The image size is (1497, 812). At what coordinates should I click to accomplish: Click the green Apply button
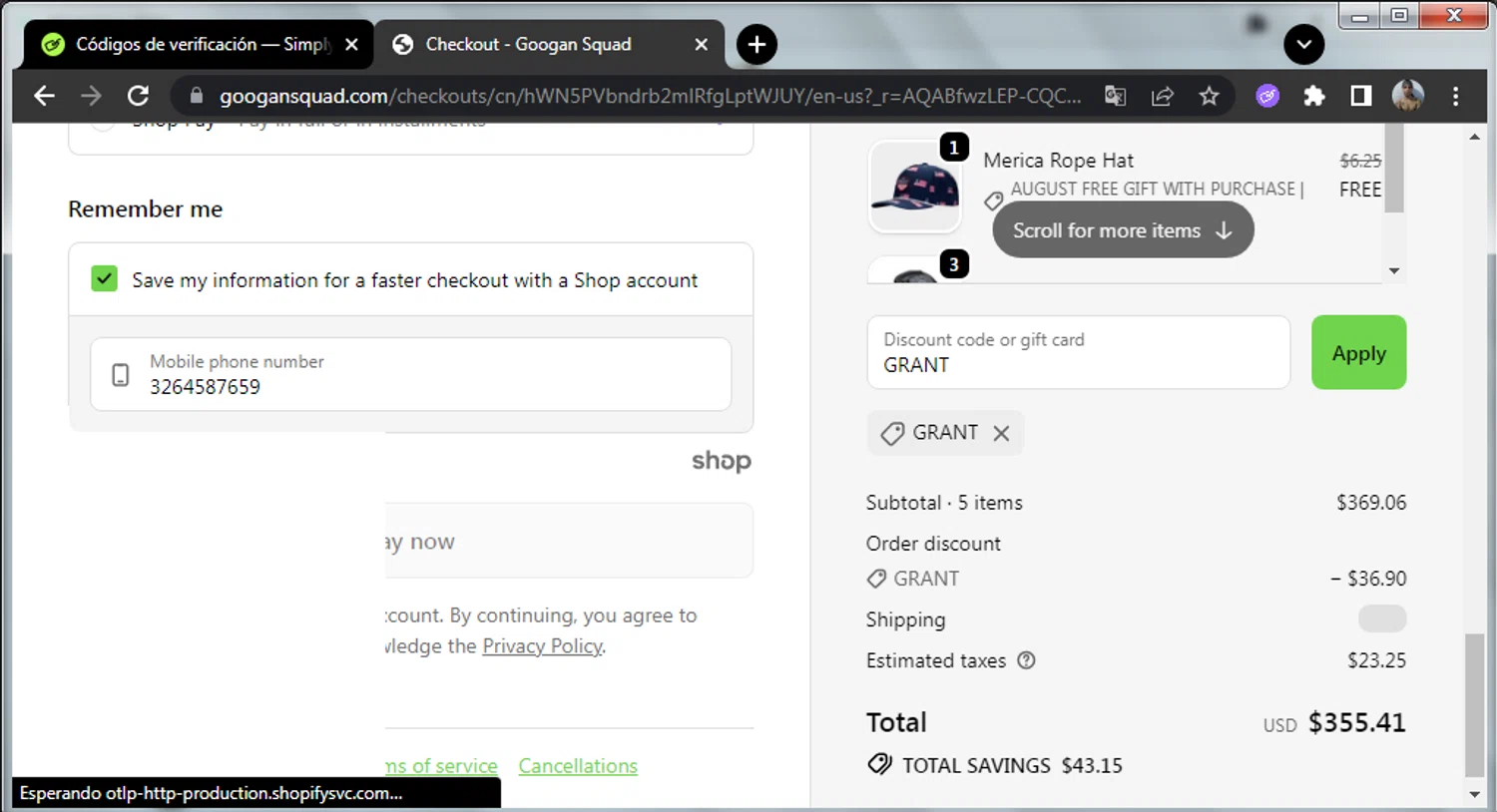[x=1358, y=352]
